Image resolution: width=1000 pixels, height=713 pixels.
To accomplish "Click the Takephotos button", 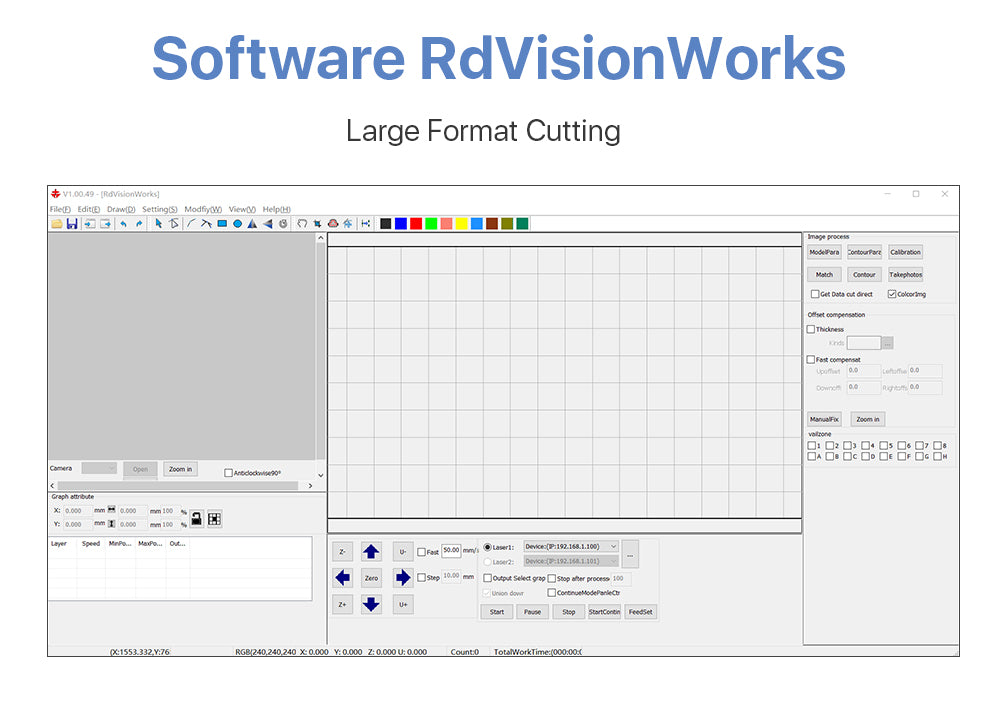I will pyautogui.click(x=905, y=274).
